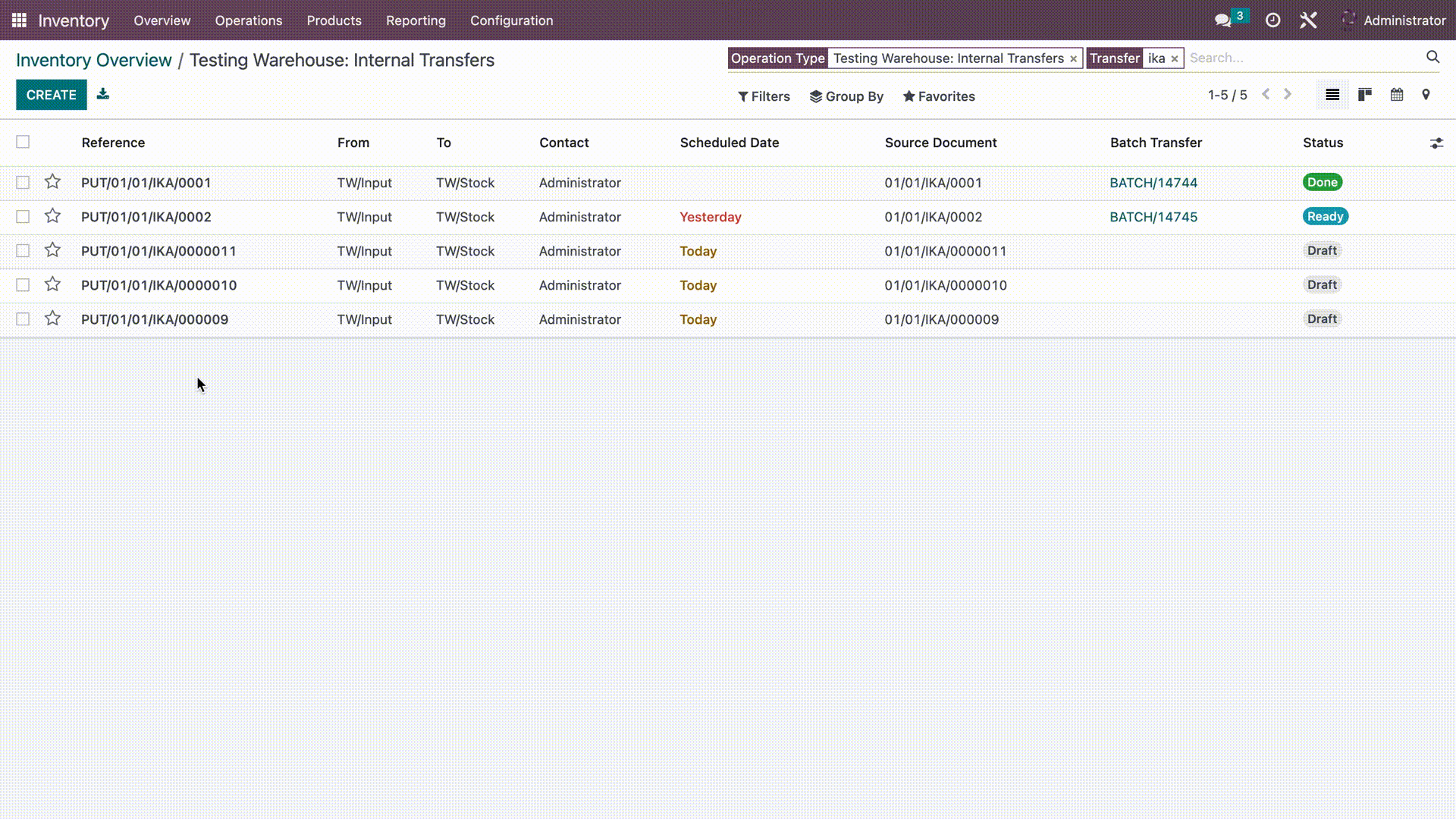Click CREATE button to add transfer
This screenshot has height=819, width=1456.
point(51,94)
